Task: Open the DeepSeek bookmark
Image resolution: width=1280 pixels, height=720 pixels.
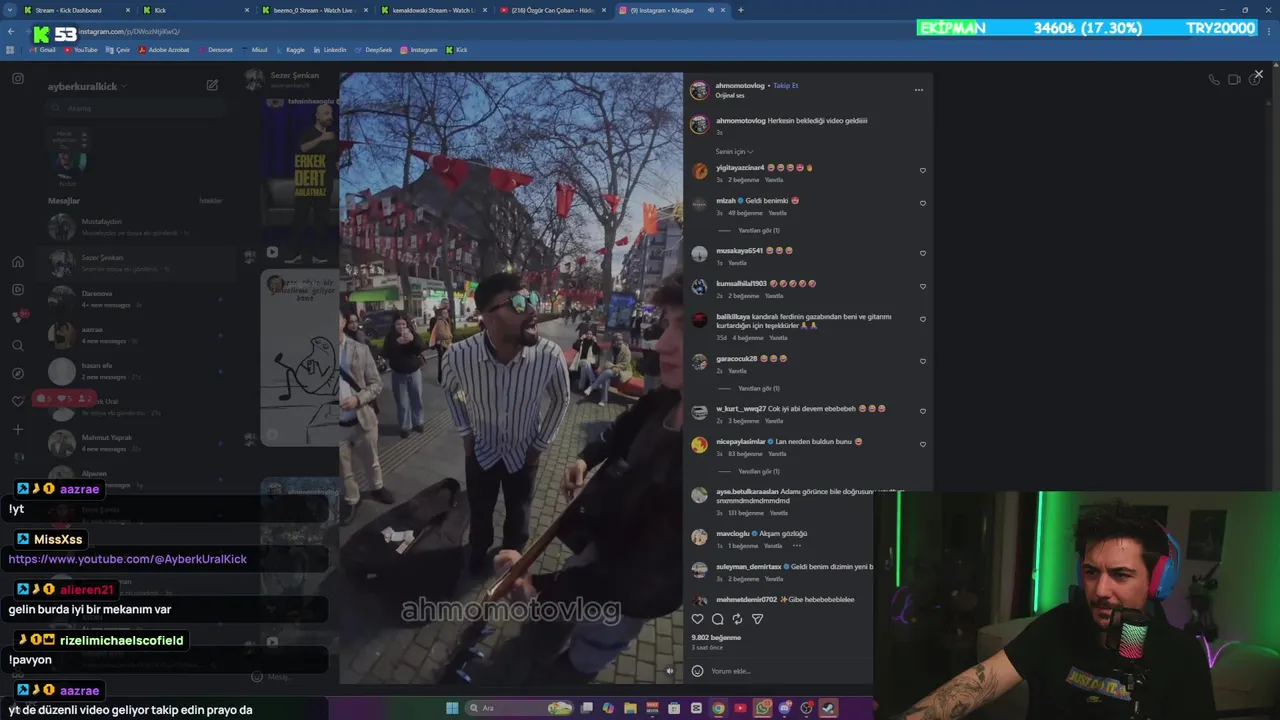Action: coord(374,49)
